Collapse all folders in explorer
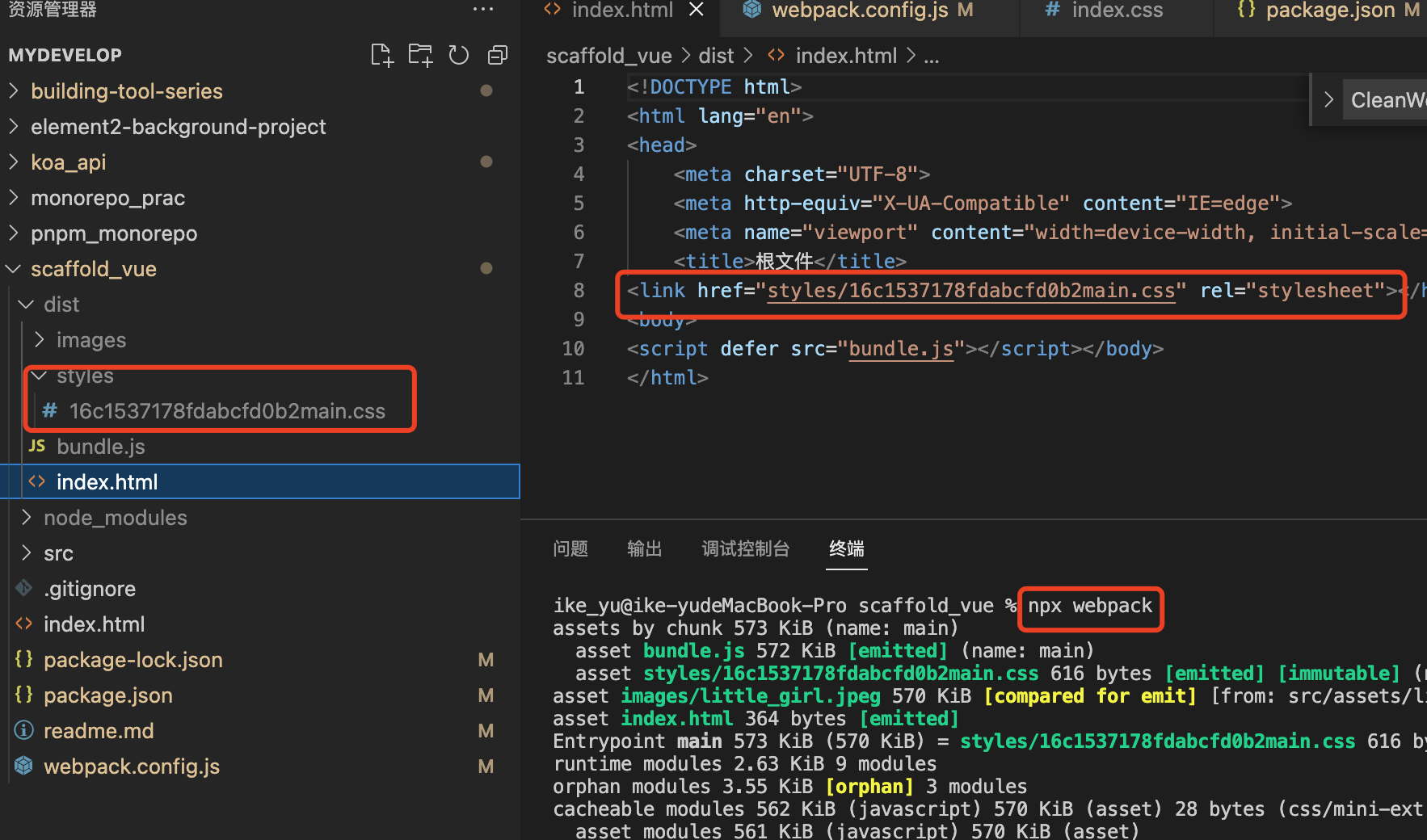 498,55
